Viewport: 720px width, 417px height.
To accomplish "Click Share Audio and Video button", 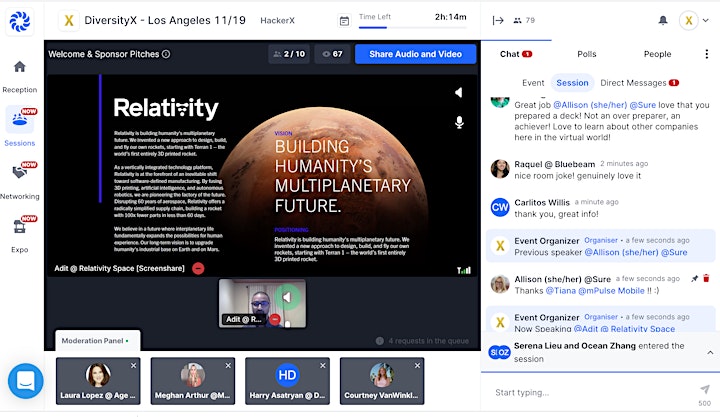I will pyautogui.click(x=415, y=54).
